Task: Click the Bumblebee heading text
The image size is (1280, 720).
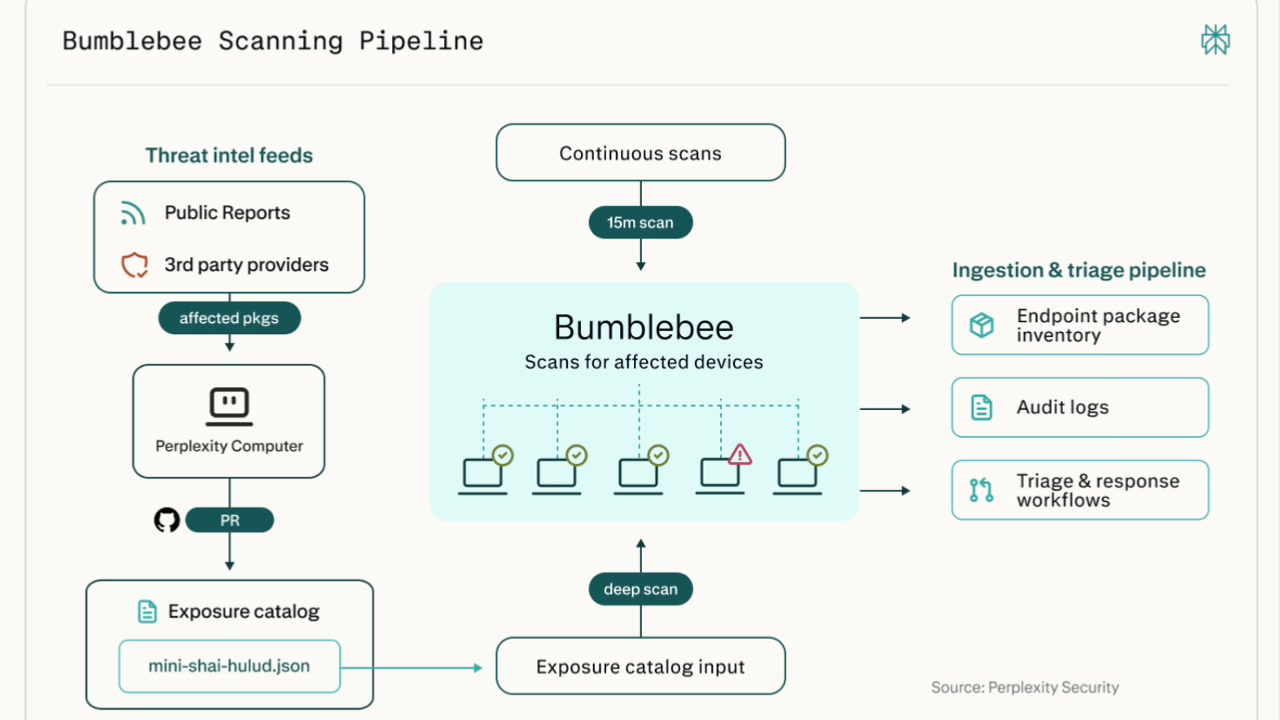Action: point(644,328)
